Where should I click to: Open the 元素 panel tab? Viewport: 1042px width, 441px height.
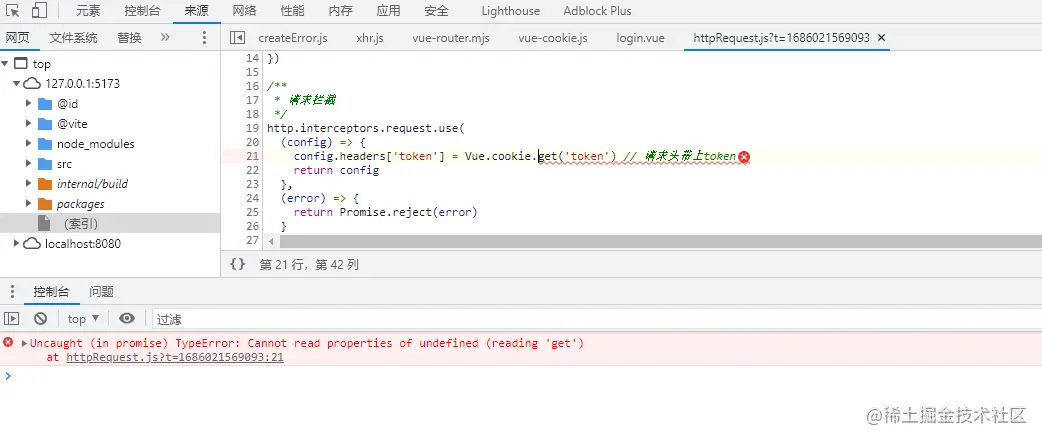coord(88,11)
